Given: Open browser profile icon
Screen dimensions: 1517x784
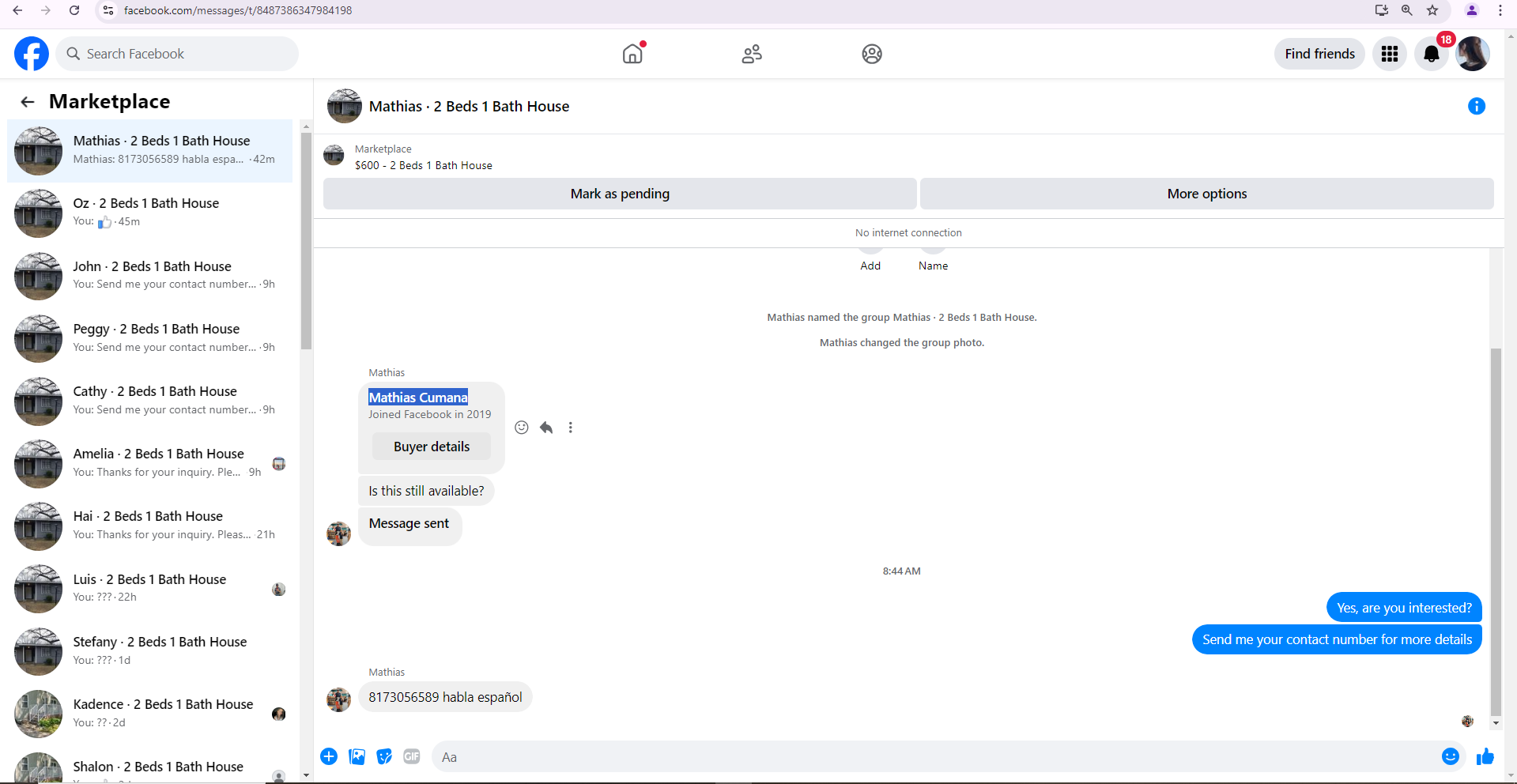Looking at the screenshot, I should coord(1472,10).
